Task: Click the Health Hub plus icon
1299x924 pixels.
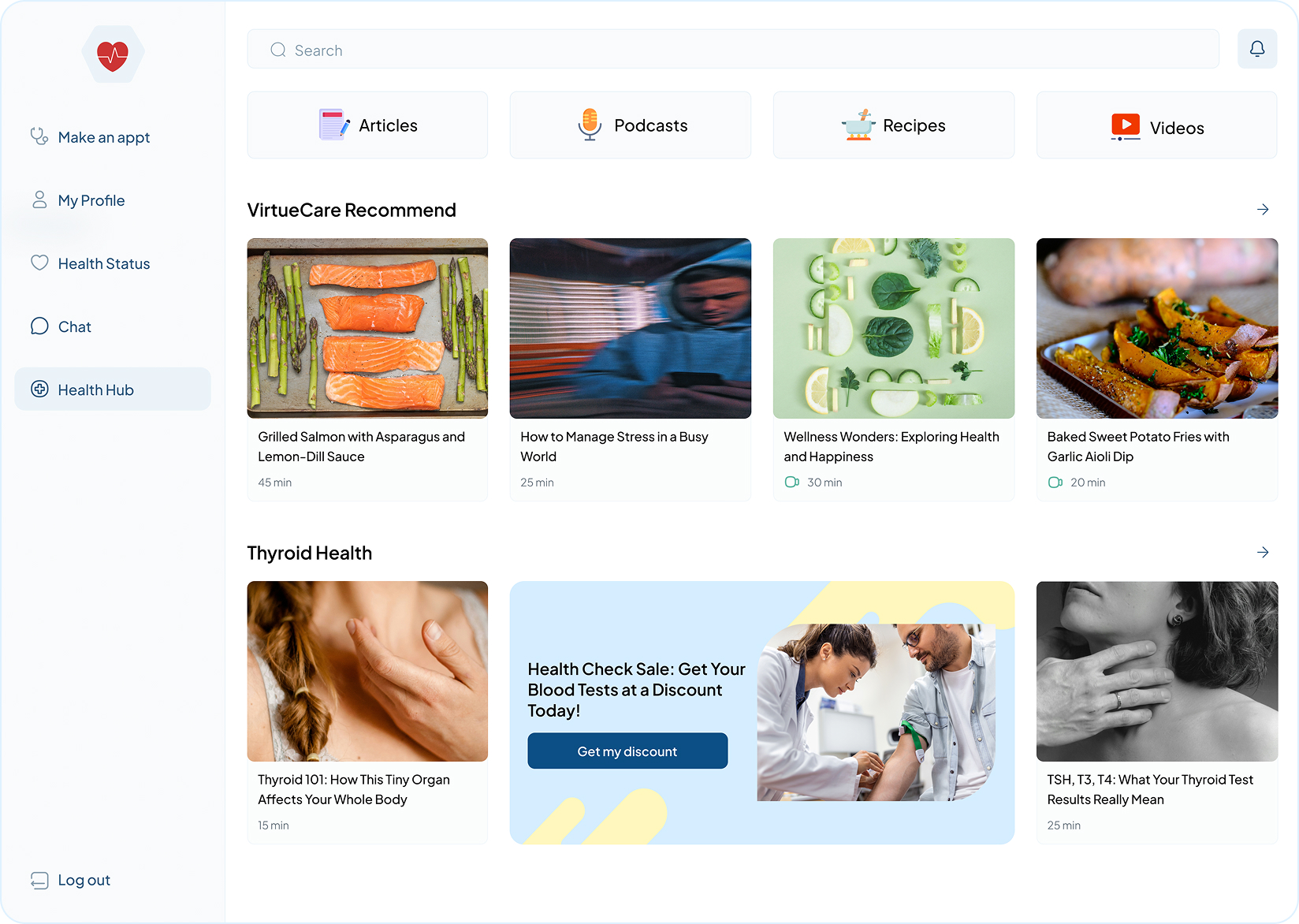Action: click(x=39, y=389)
